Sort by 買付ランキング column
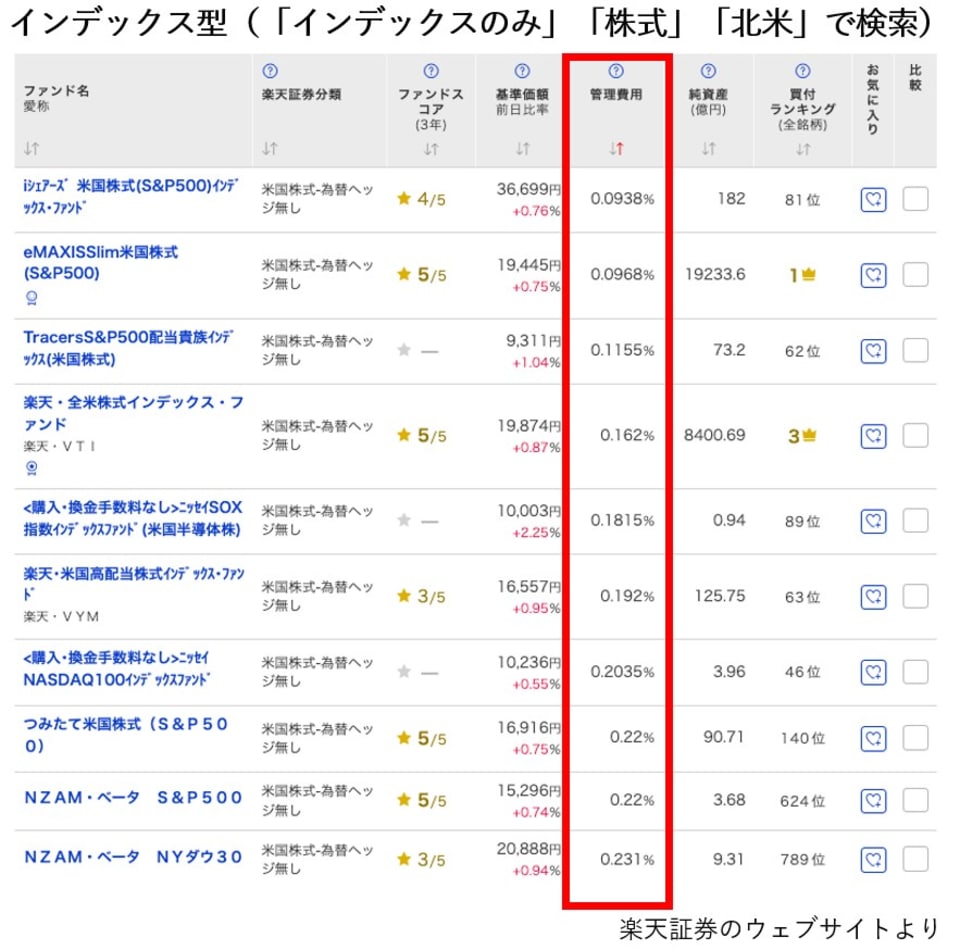Screen dimensions: 960x950 click(x=803, y=149)
